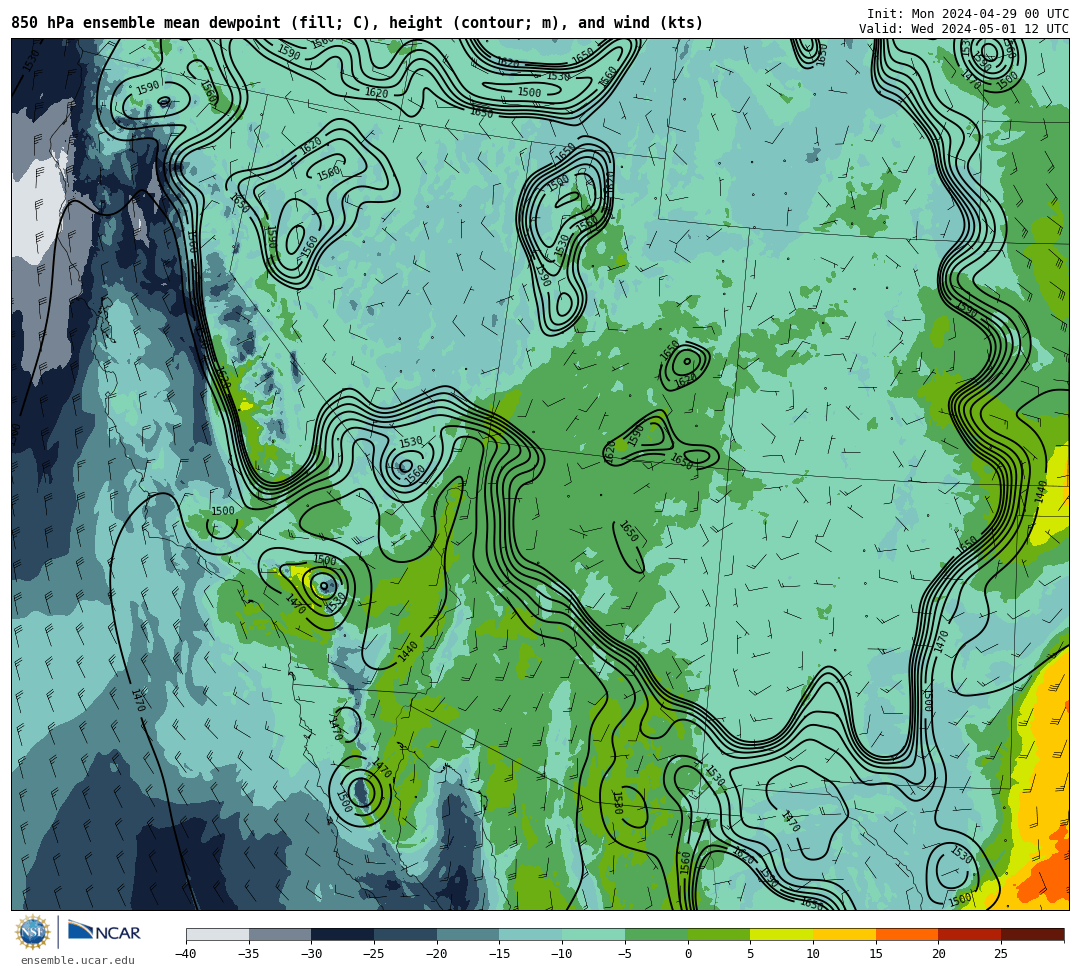Click the NCAR logo
This screenshot has width=1080, height=973.
tap(104, 932)
